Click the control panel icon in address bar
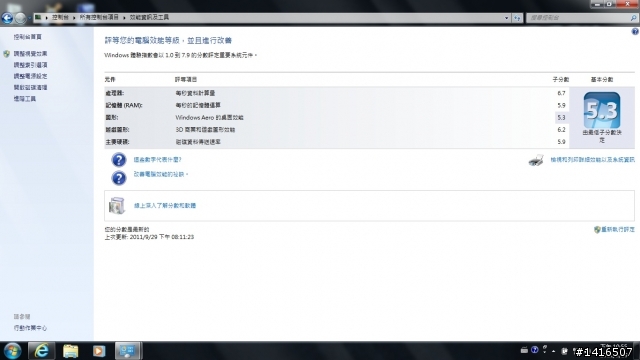 (38, 18)
